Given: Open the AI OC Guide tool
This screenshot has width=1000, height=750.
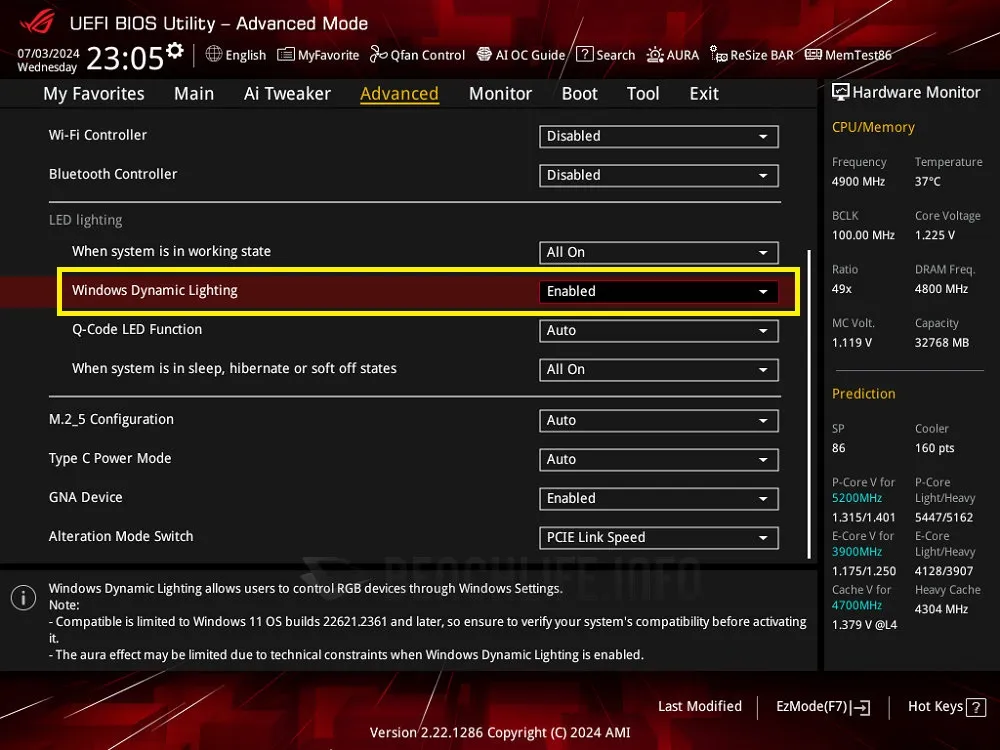Looking at the screenshot, I should pyautogui.click(x=521, y=55).
